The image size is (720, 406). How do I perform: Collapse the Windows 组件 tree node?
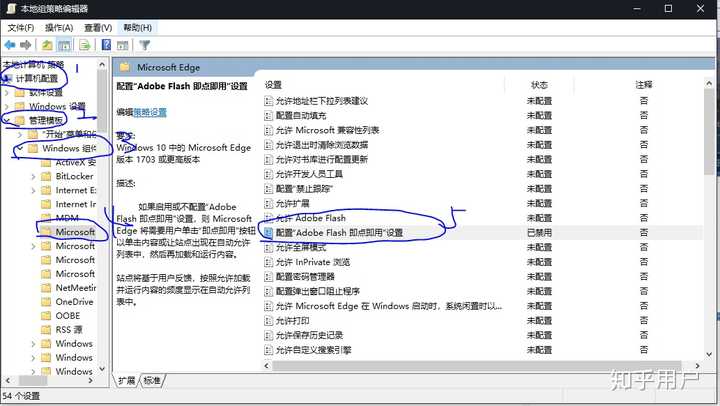click(20, 148)
